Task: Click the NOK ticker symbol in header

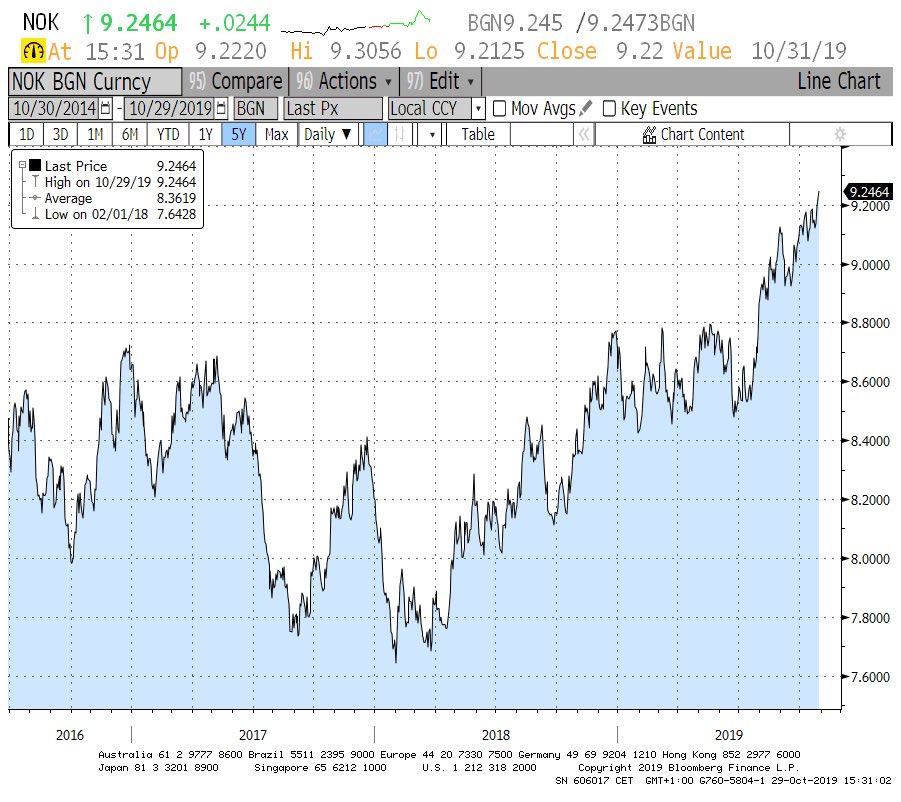Action: tap(40, 22)
